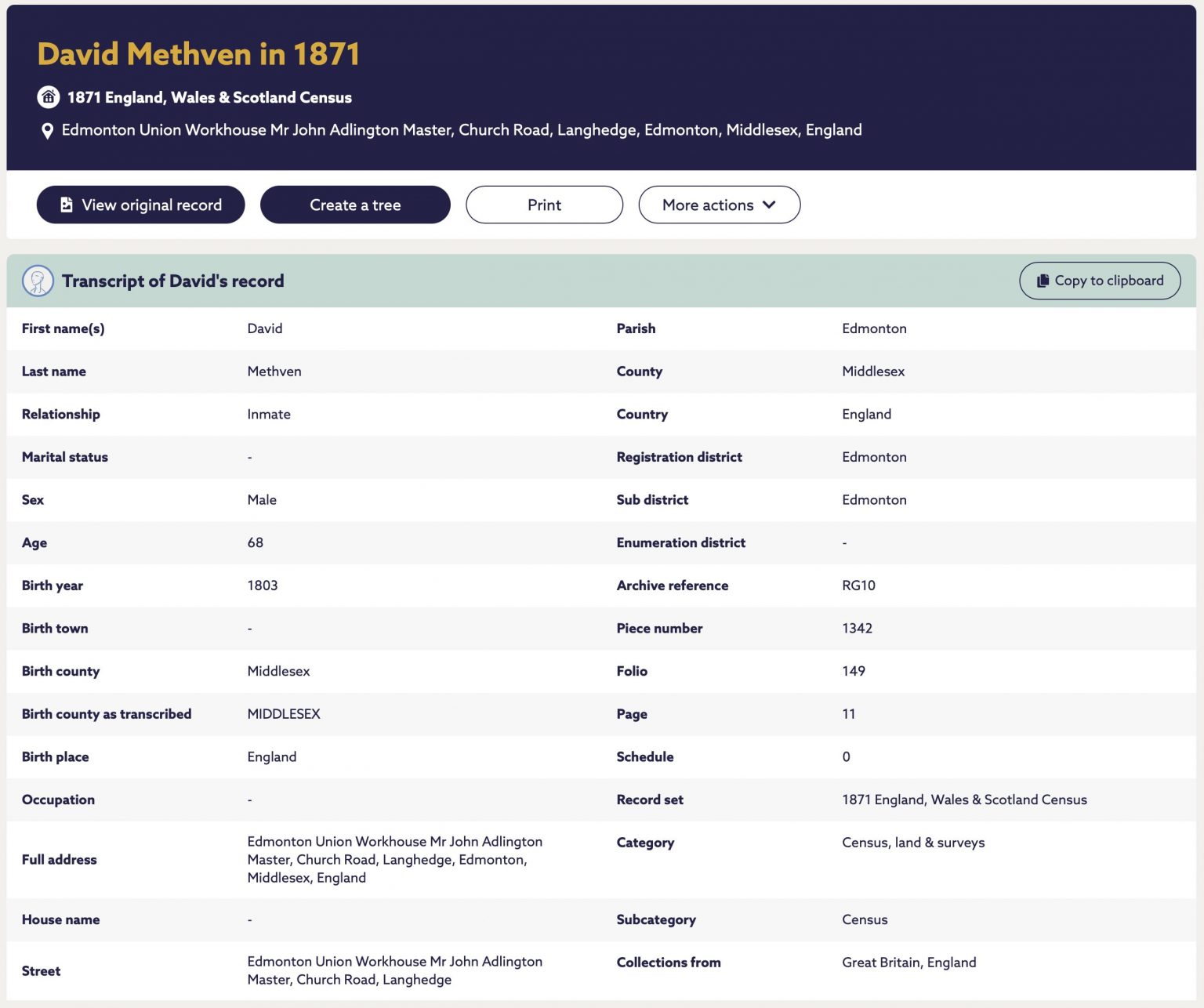Click the Print button
This screenshot has height=1008, width=1204.
coord(545,205)
